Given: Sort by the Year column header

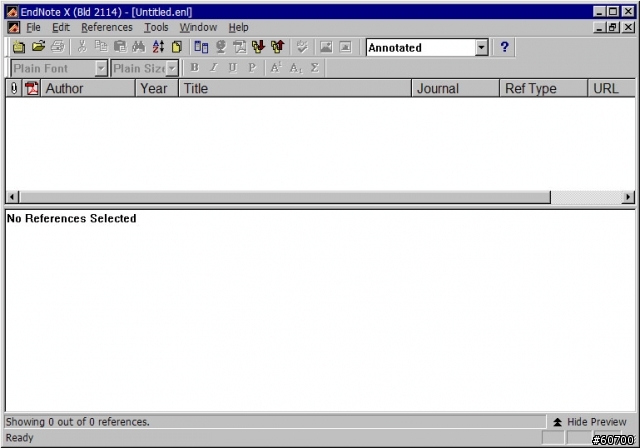Looking at the screenshot, I should [x=157, y=88].
